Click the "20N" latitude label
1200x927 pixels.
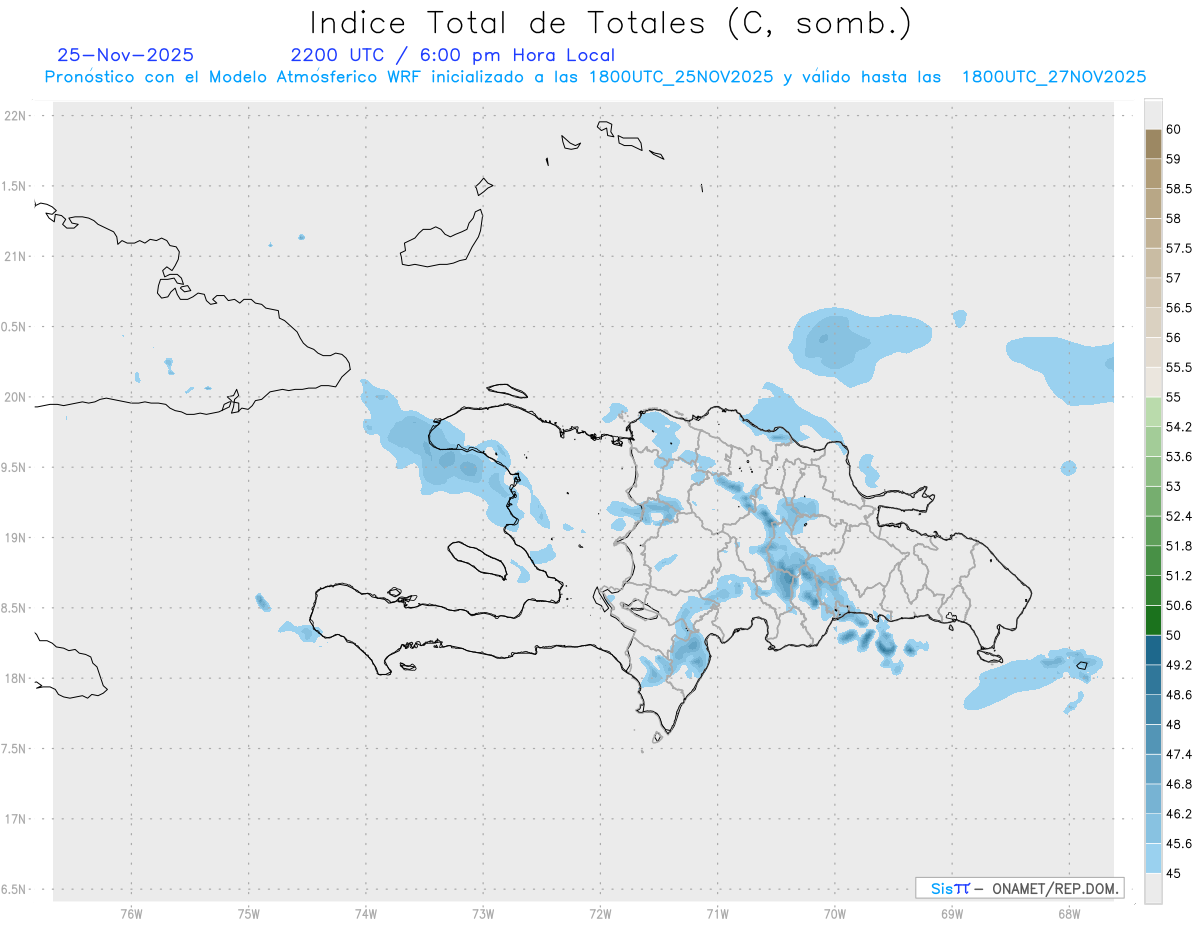coord(17,397)
